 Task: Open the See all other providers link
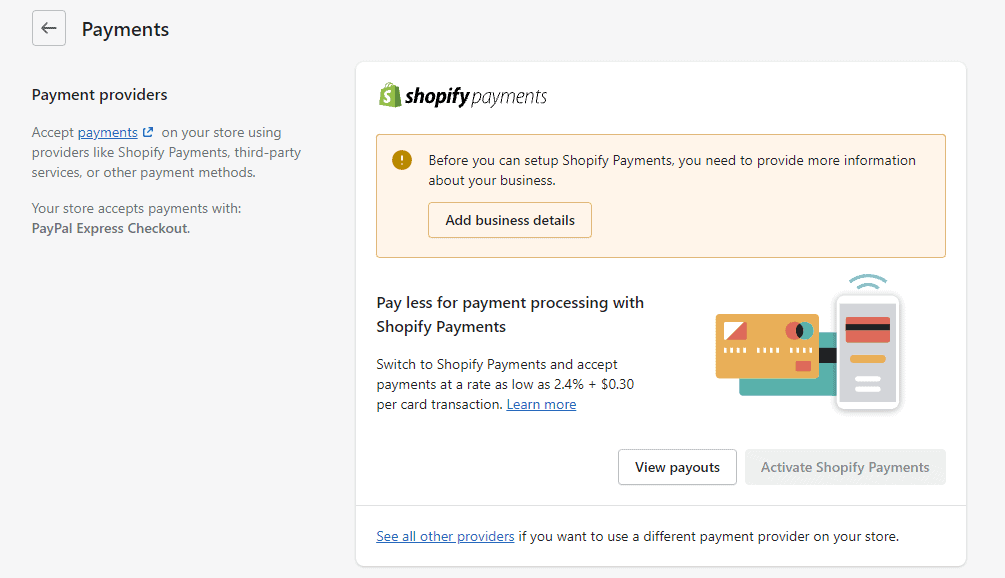pyautogui.click(x=444, y=536)
